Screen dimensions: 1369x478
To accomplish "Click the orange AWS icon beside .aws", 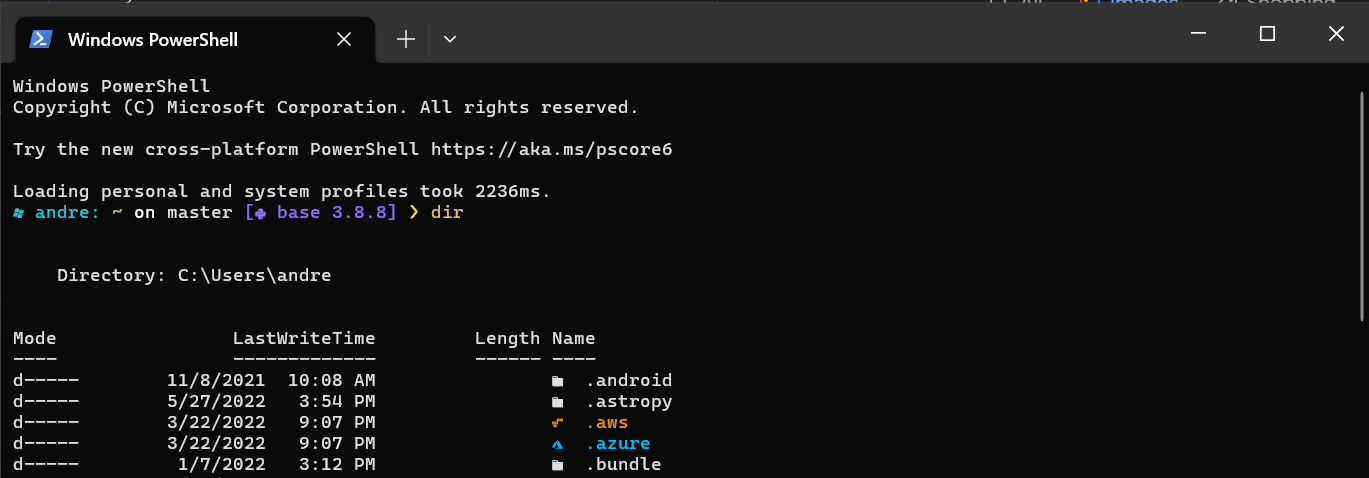I will (557, 423).
